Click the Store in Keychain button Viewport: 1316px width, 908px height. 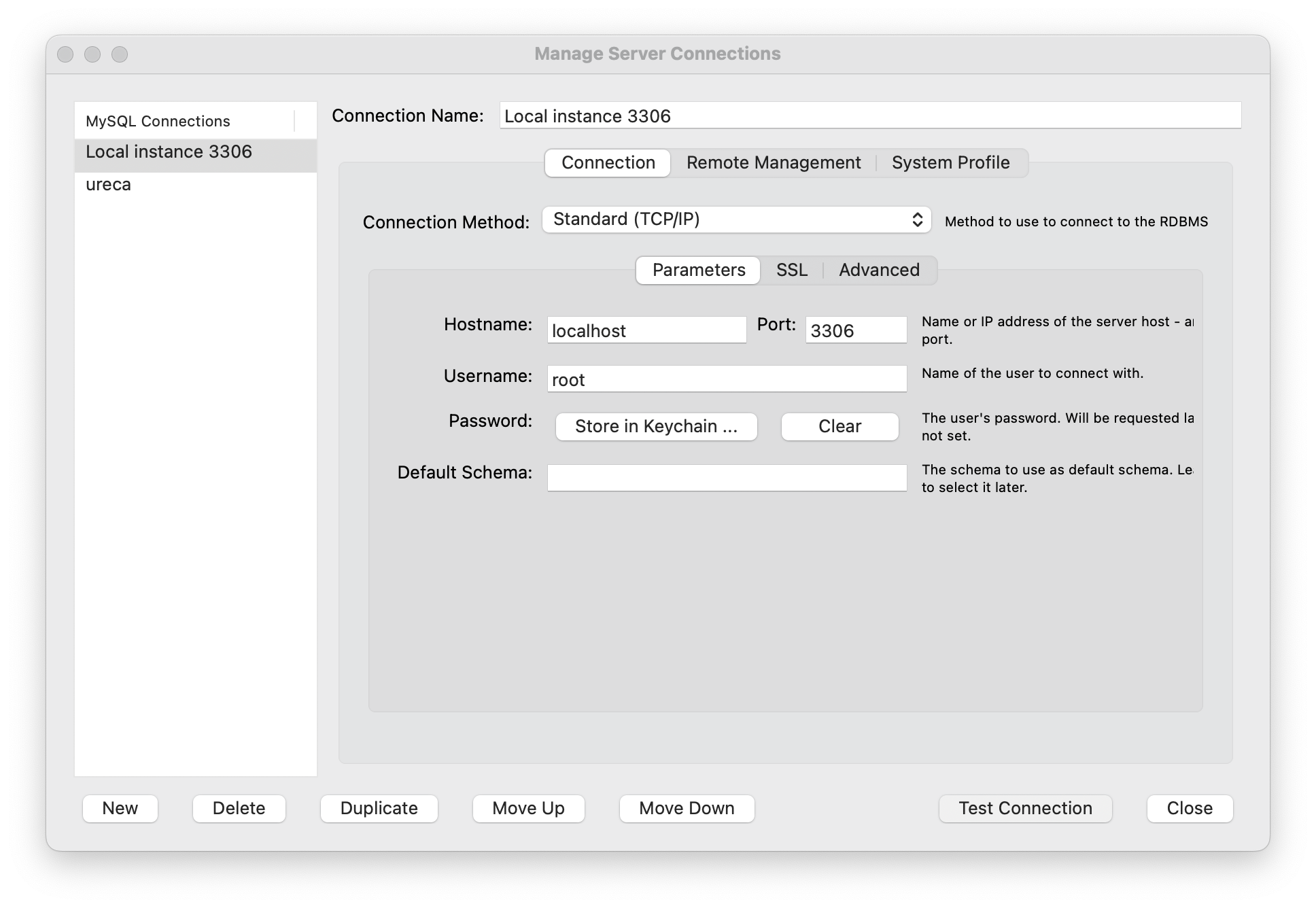pyautogui.click(x=656, y=427)
